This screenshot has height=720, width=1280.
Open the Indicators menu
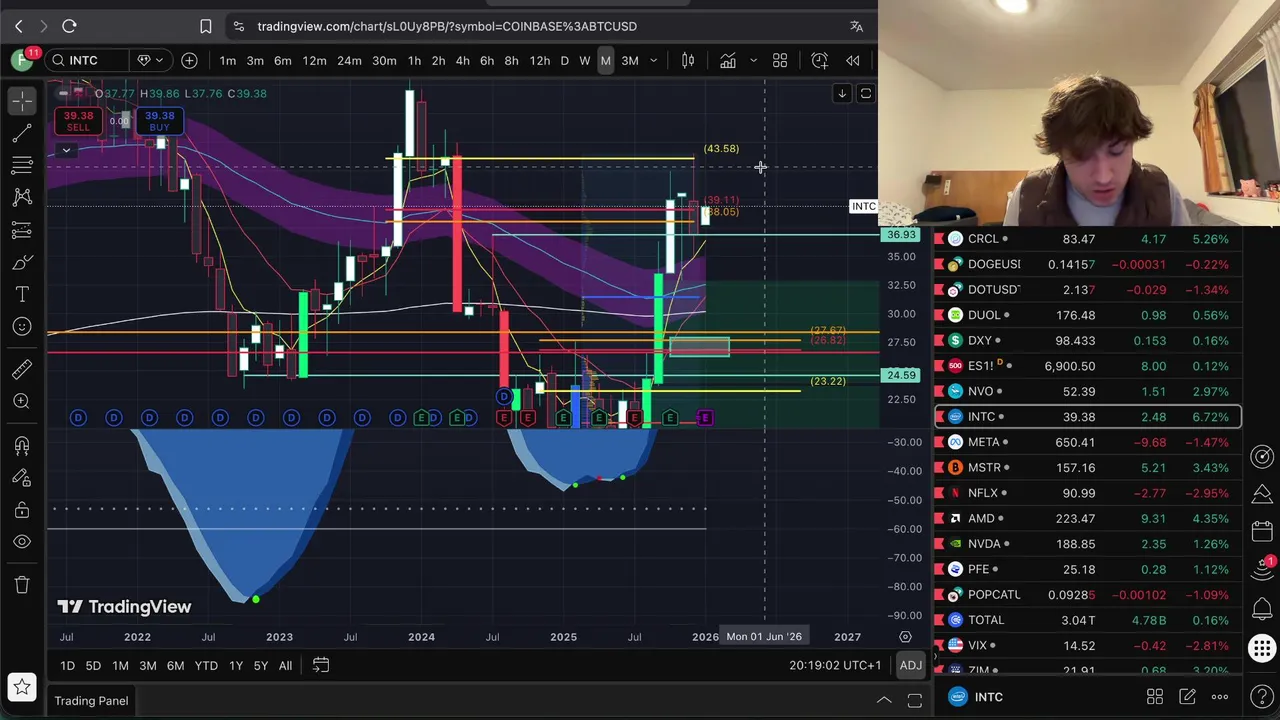[728, 61]
